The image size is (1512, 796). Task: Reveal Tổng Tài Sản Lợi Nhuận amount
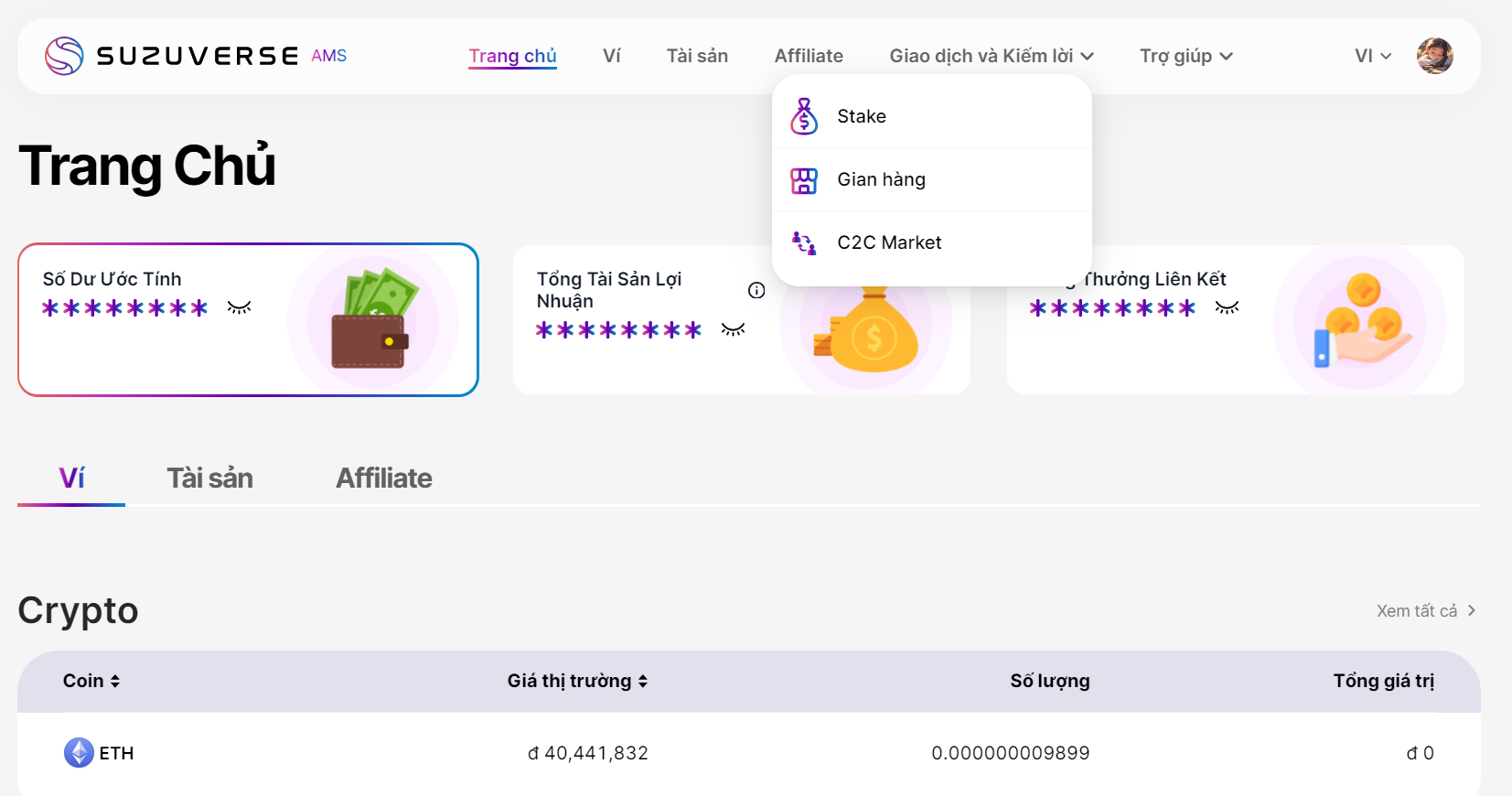(733, 330)
